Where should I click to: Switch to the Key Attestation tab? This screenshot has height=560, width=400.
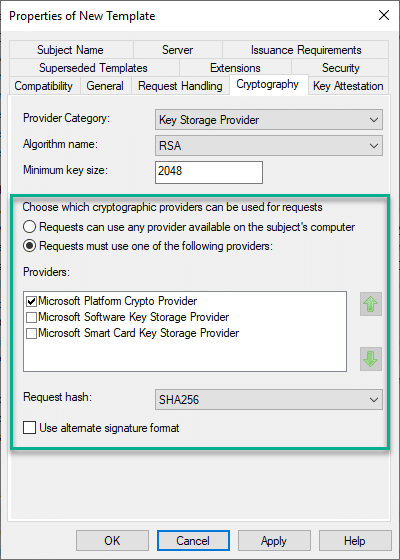[348, 86]
